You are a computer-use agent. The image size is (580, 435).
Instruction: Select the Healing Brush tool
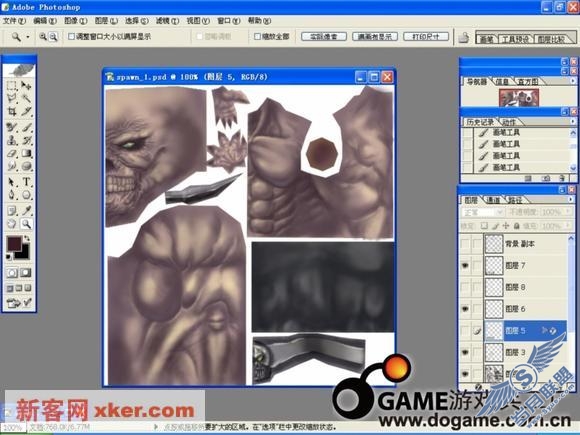tap(12, 128)
